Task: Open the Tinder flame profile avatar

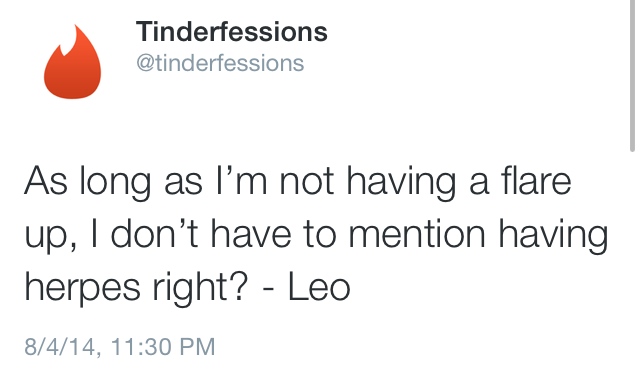Action: [x=73, y=62]
